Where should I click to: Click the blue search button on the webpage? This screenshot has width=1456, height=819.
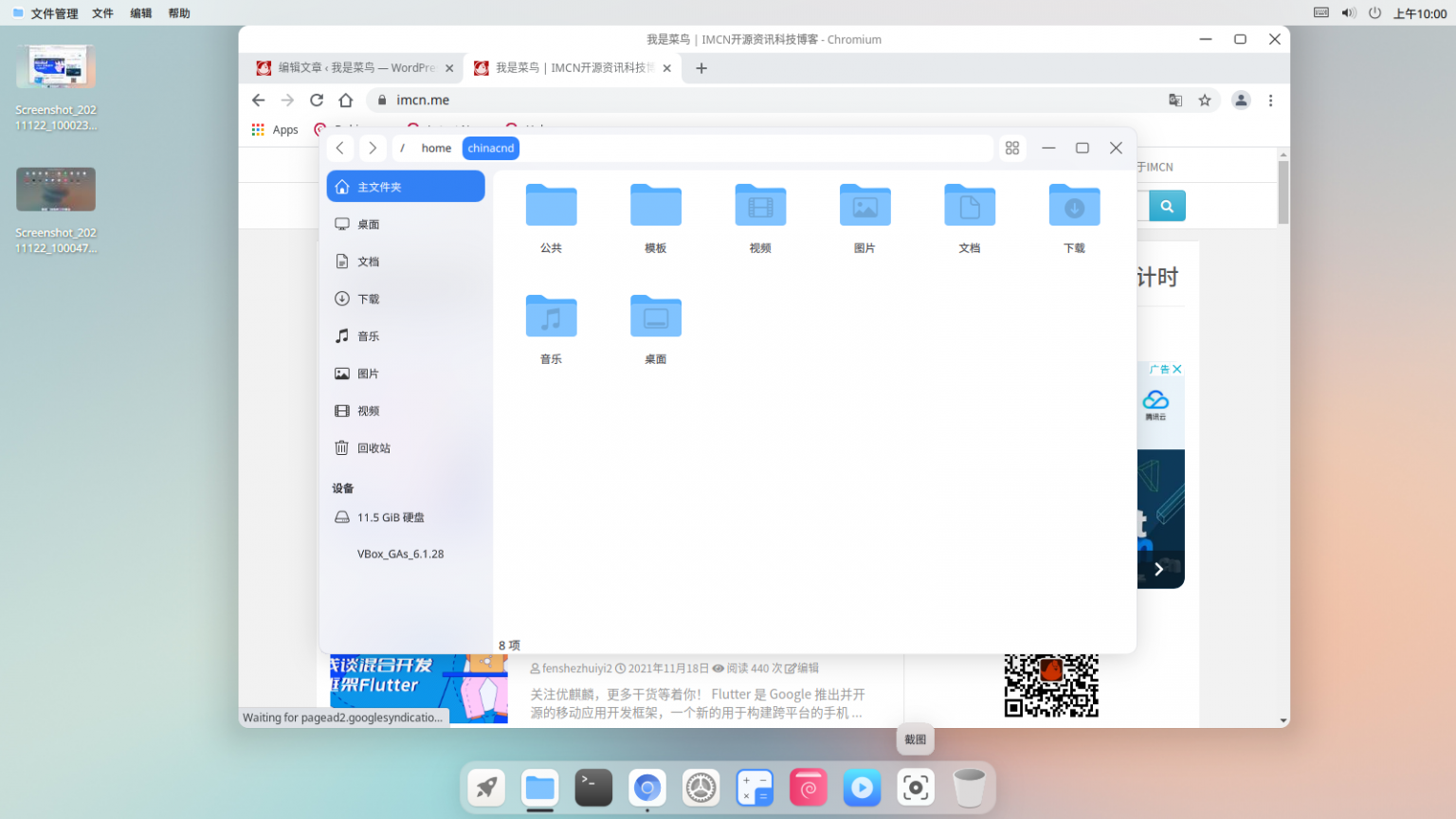[1167, 205]
